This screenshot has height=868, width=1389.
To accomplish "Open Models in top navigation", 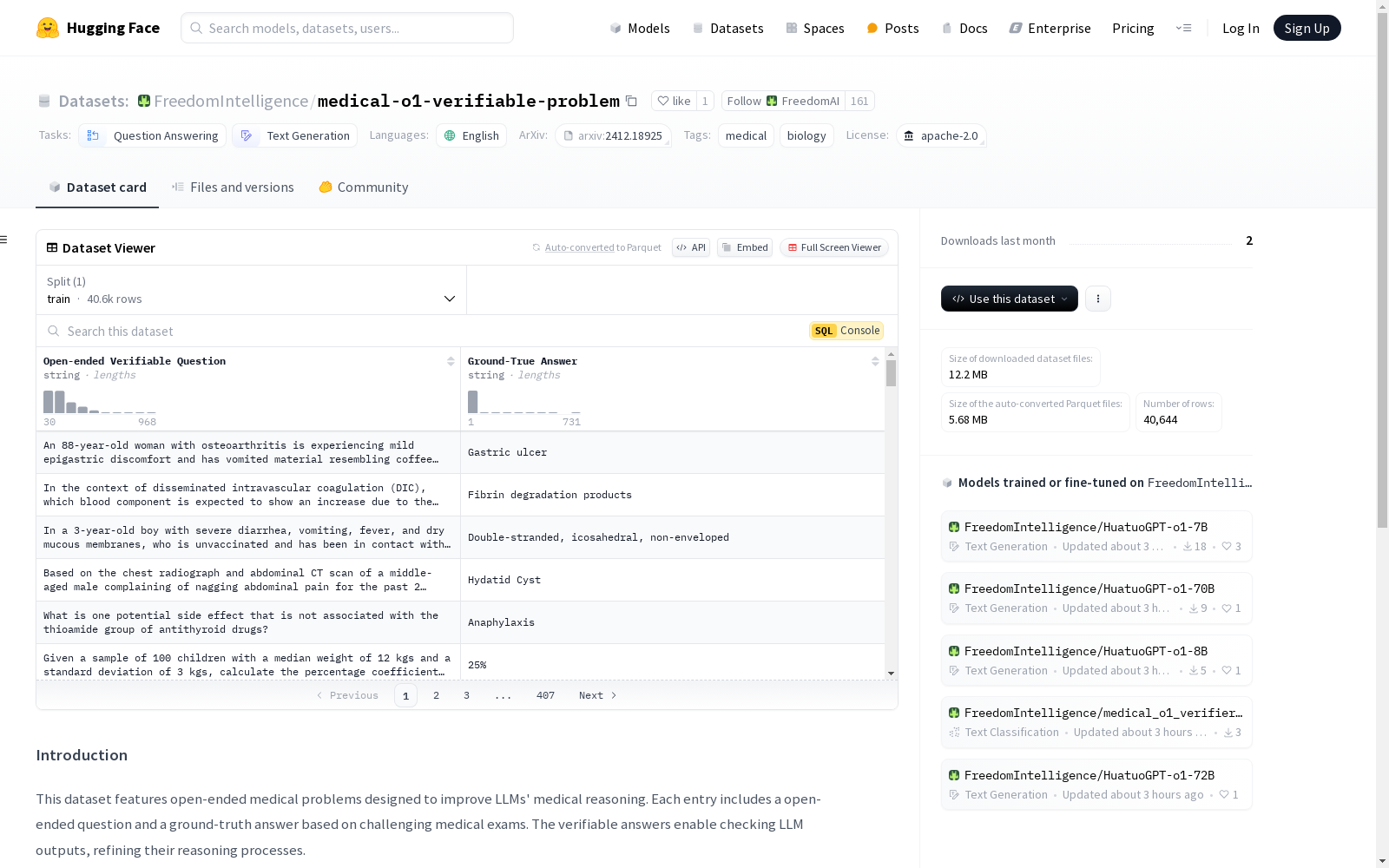I will (640, 28).
